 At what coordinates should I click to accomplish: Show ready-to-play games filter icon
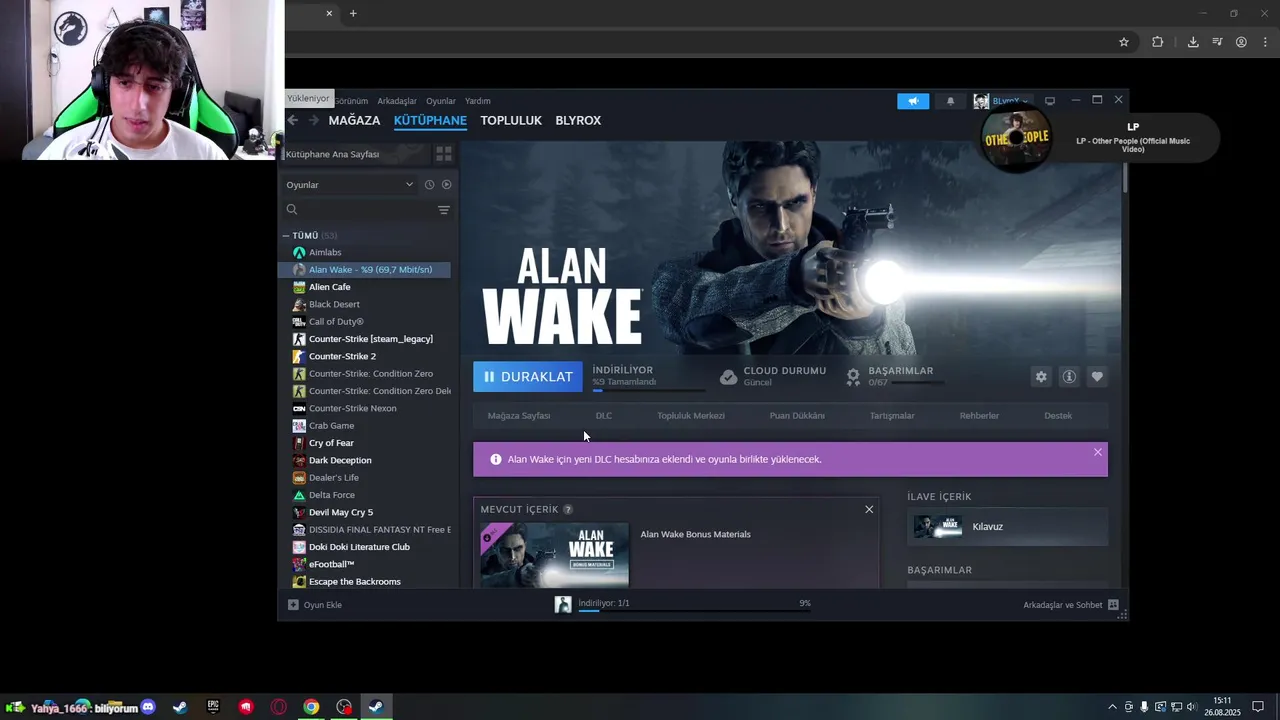(x=446, y=185)
